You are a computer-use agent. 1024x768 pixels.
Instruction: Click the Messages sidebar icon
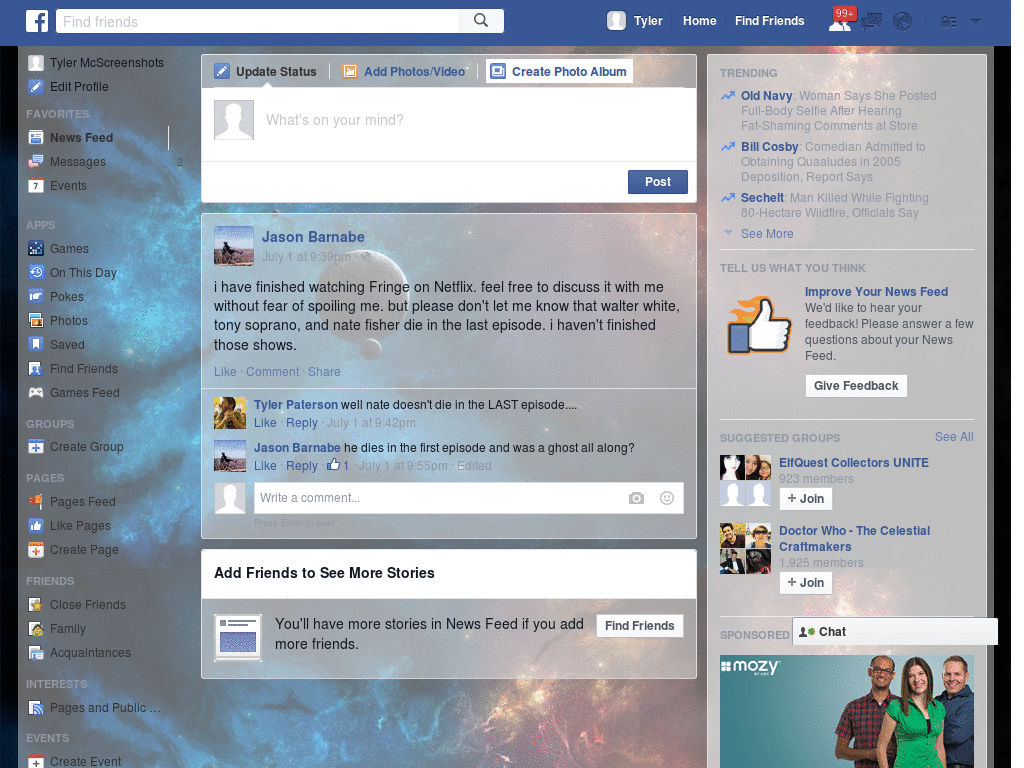click(36, 161)
